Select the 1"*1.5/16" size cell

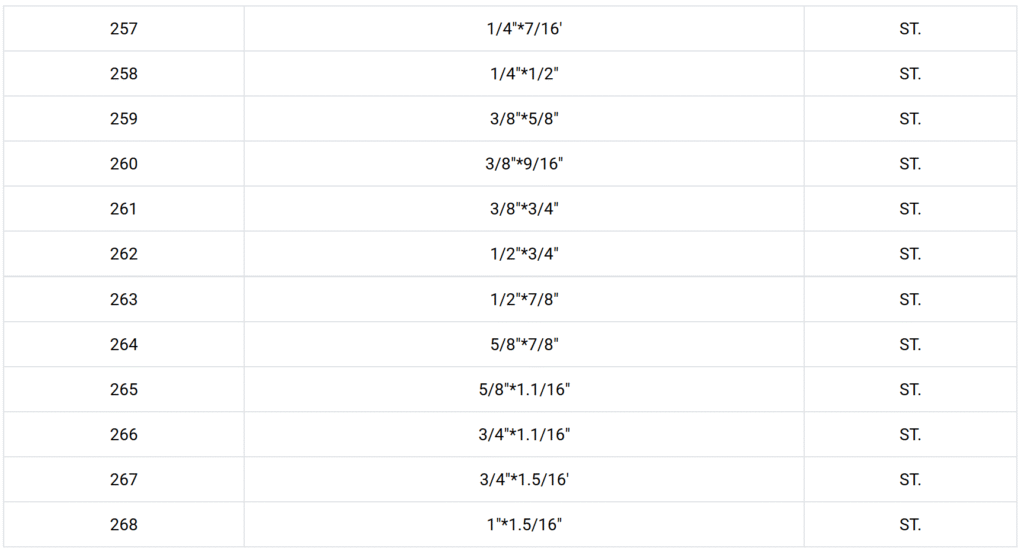(524, 524)
